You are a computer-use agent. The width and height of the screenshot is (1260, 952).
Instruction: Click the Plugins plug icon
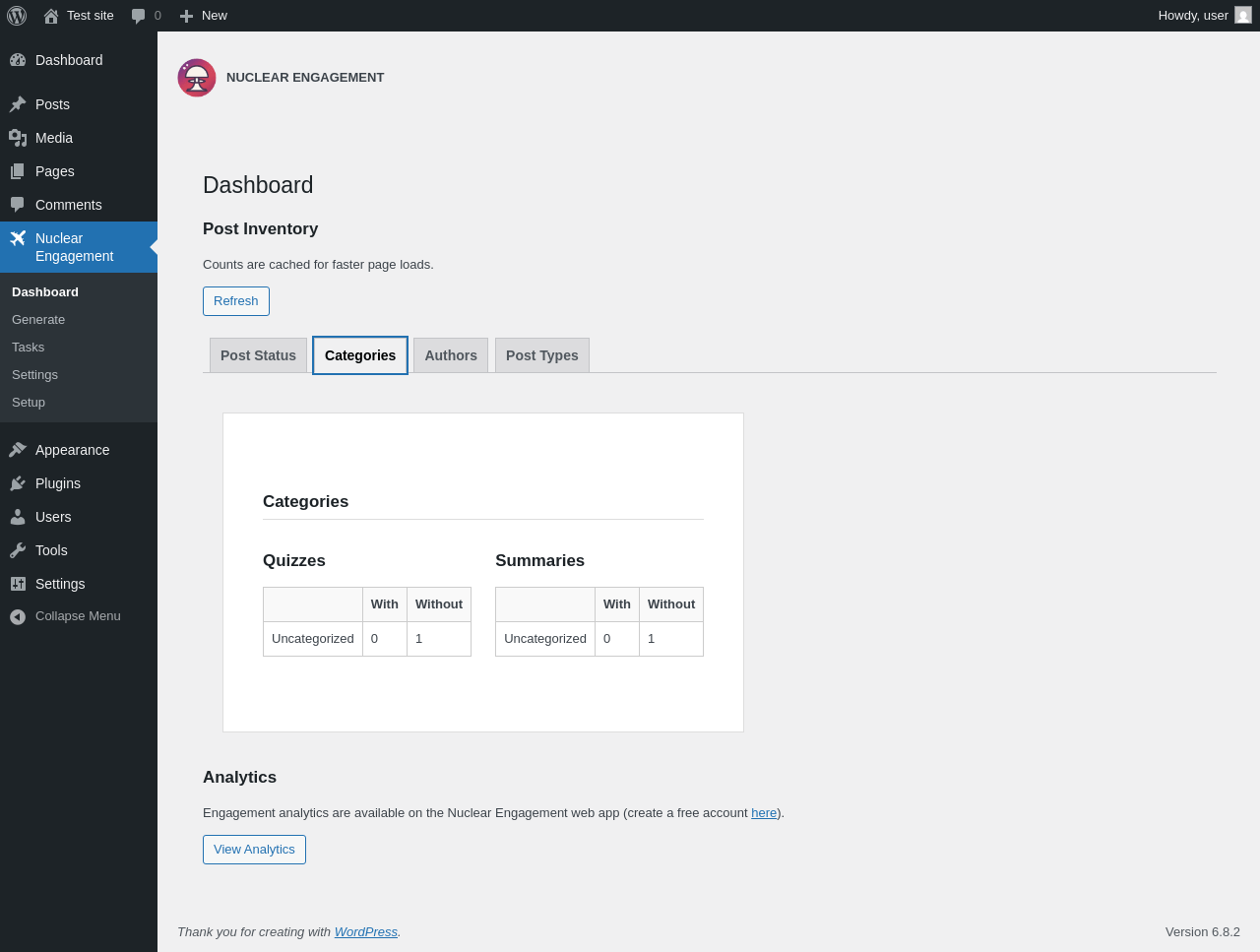click(18, 483)
